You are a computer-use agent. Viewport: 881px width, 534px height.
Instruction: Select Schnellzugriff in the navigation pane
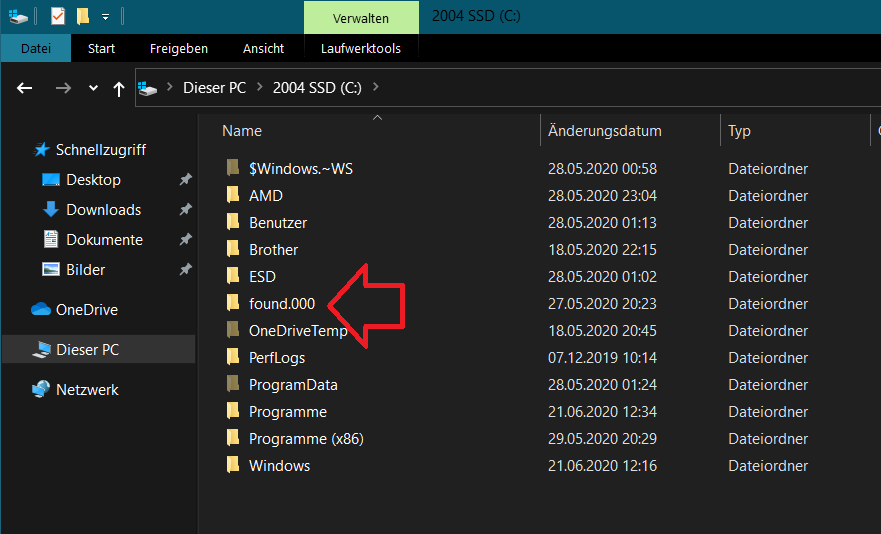(101, 150)
